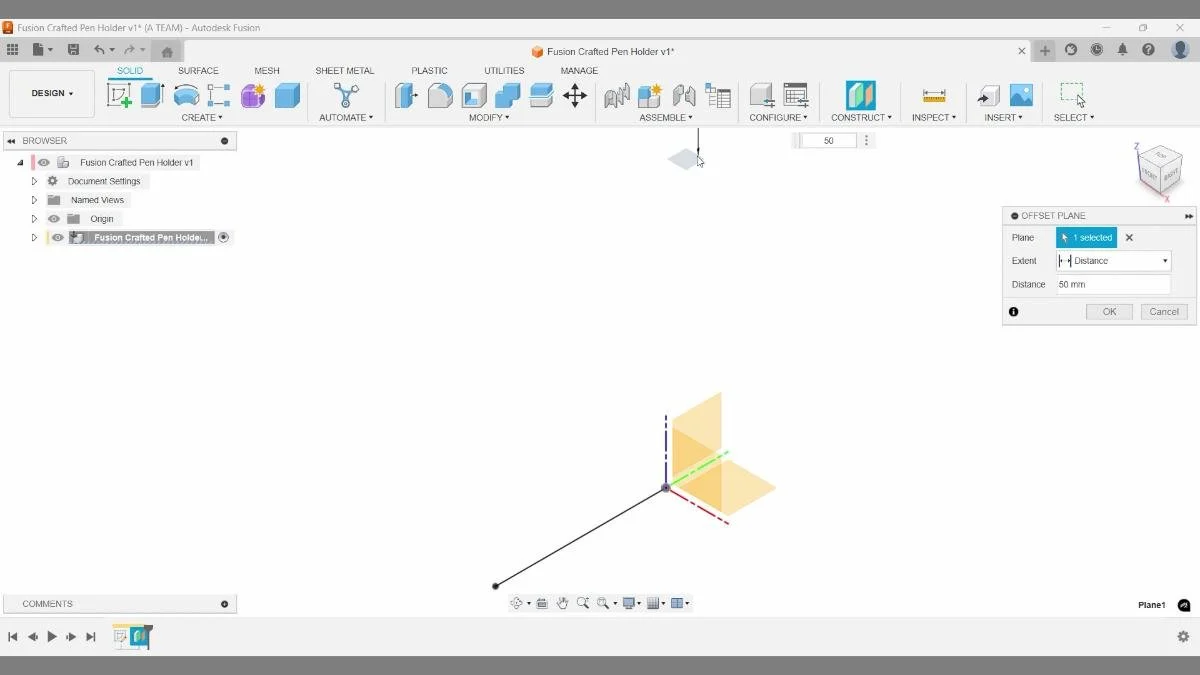The height and width of the screenshot is (675, 1200).
Task: Click OK in the Offset Plane dialog
Action: 1108,311
